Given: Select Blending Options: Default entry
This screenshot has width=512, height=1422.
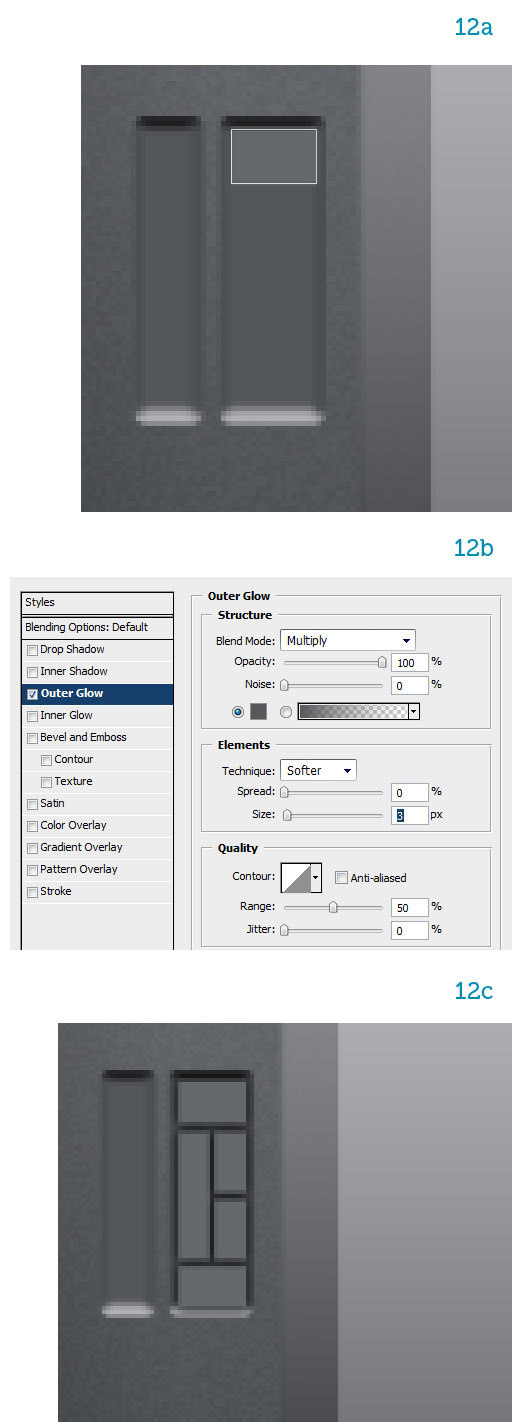Looking at the screenshot, I should [x=97, y=627].
